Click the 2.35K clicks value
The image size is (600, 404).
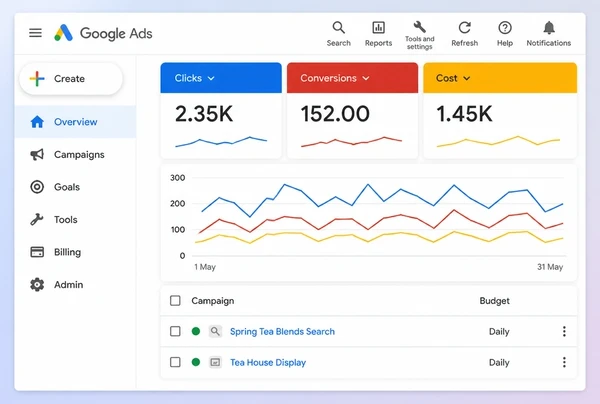[204, 114]
